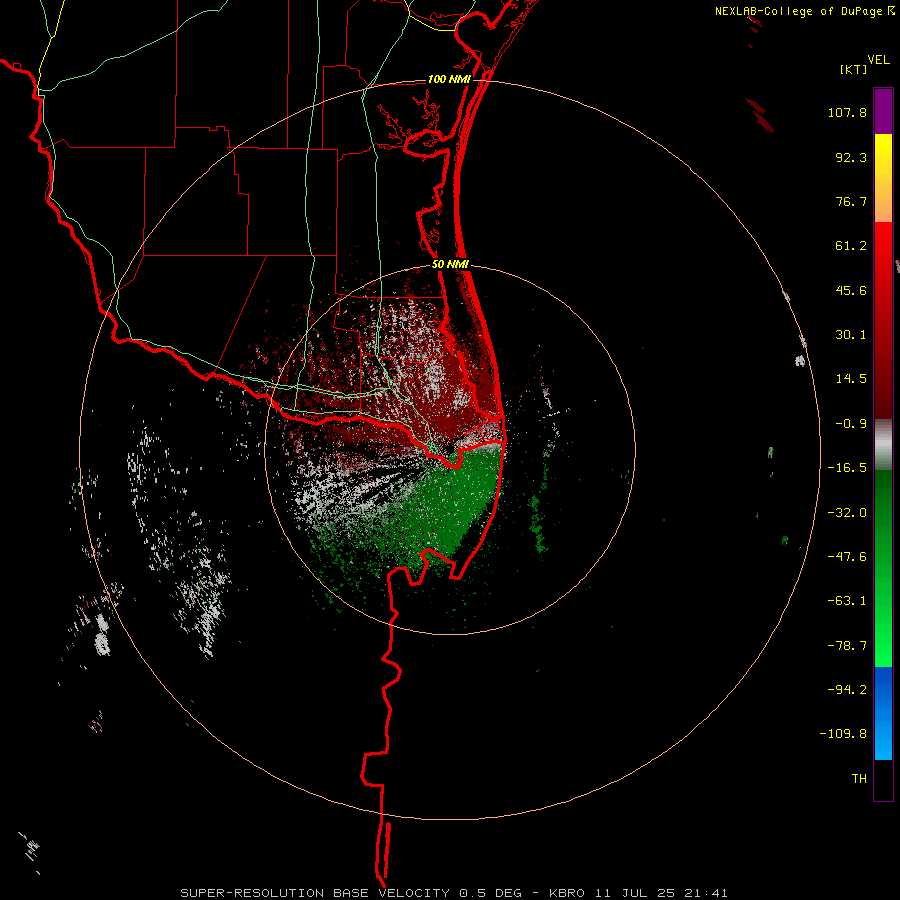Image resolution: width=900 pixels, height=900 pixels.
Task: Click the -63.1 legend value
Action: click(847, 601)
